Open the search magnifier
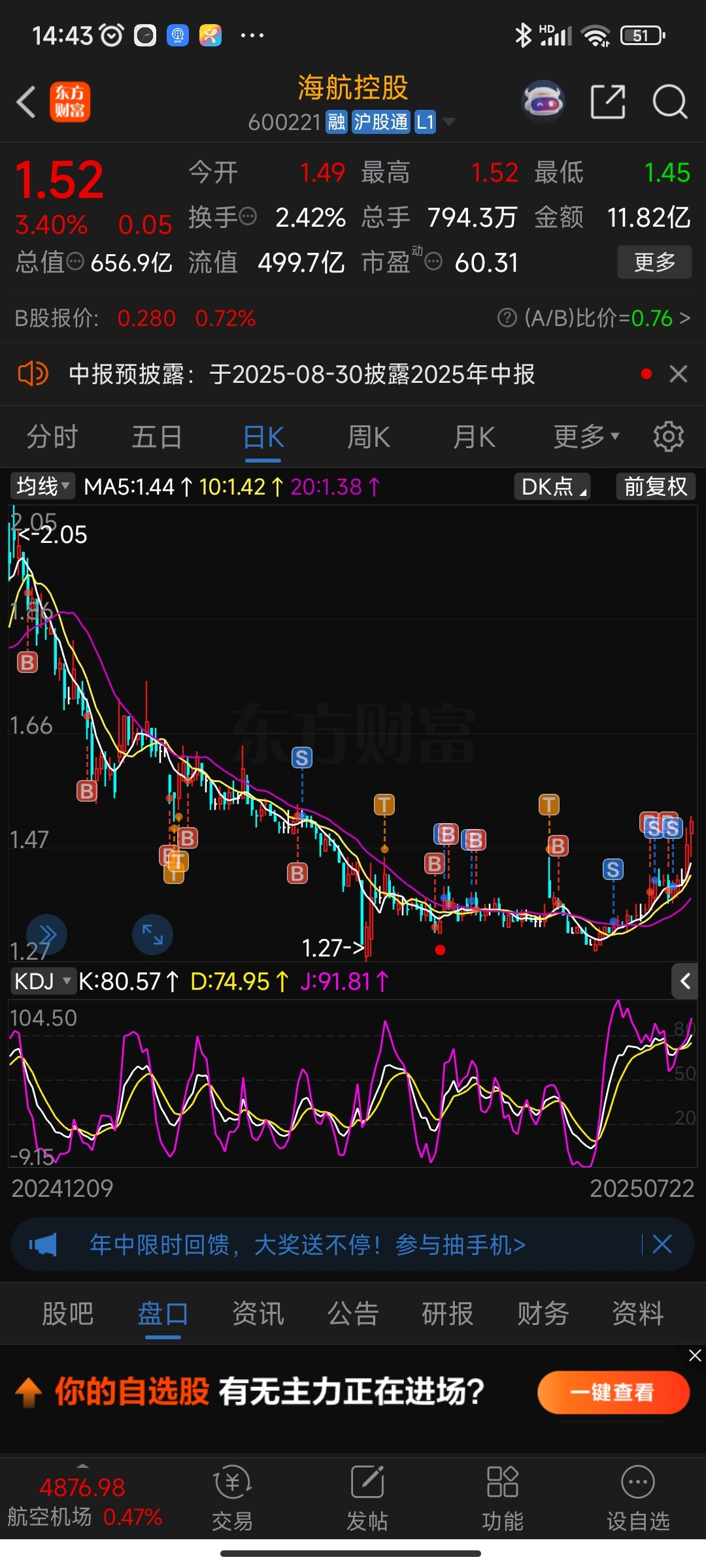 point(670,102)
